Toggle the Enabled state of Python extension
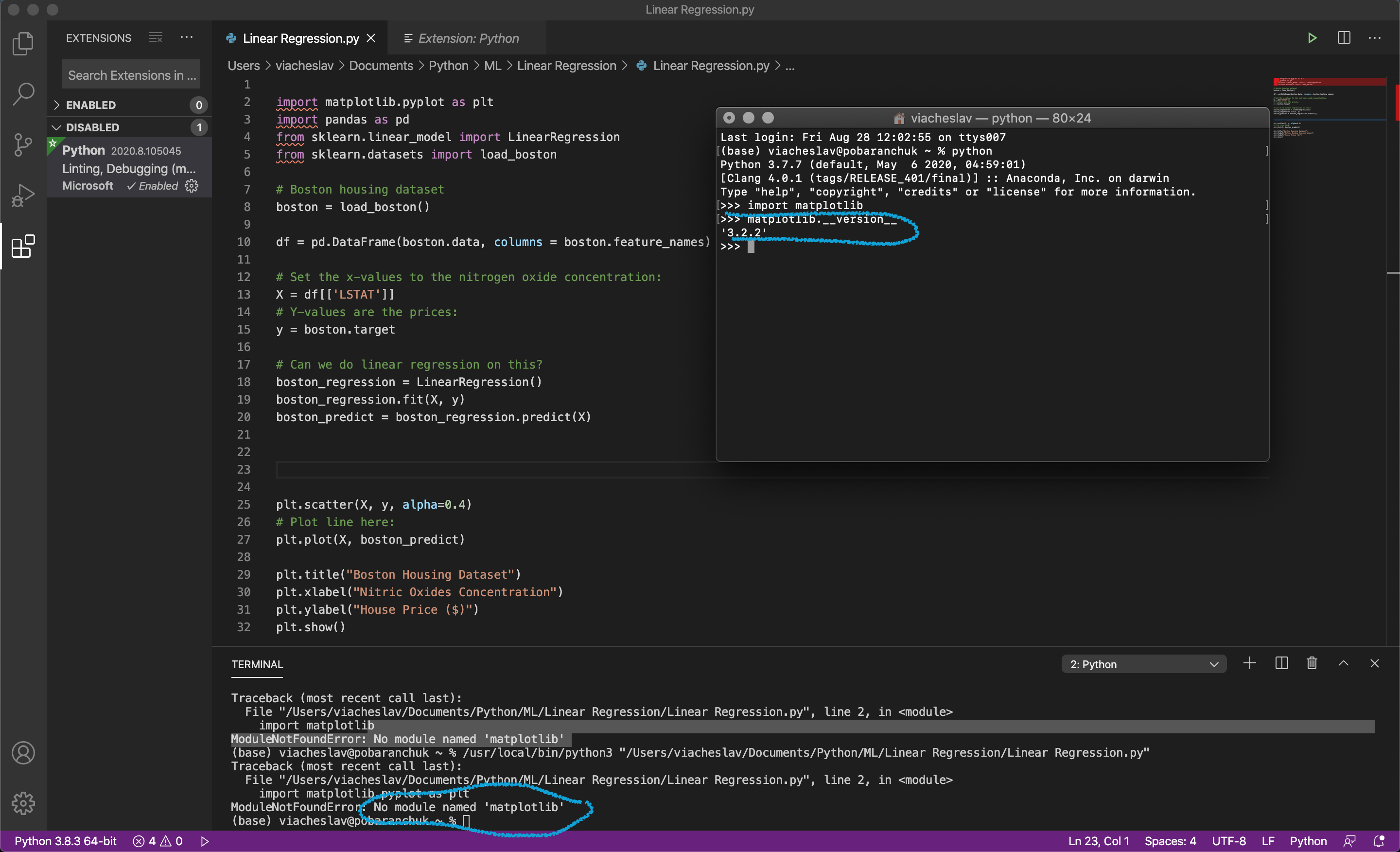This screenshot has height=852, width=1400. [152, 186]
